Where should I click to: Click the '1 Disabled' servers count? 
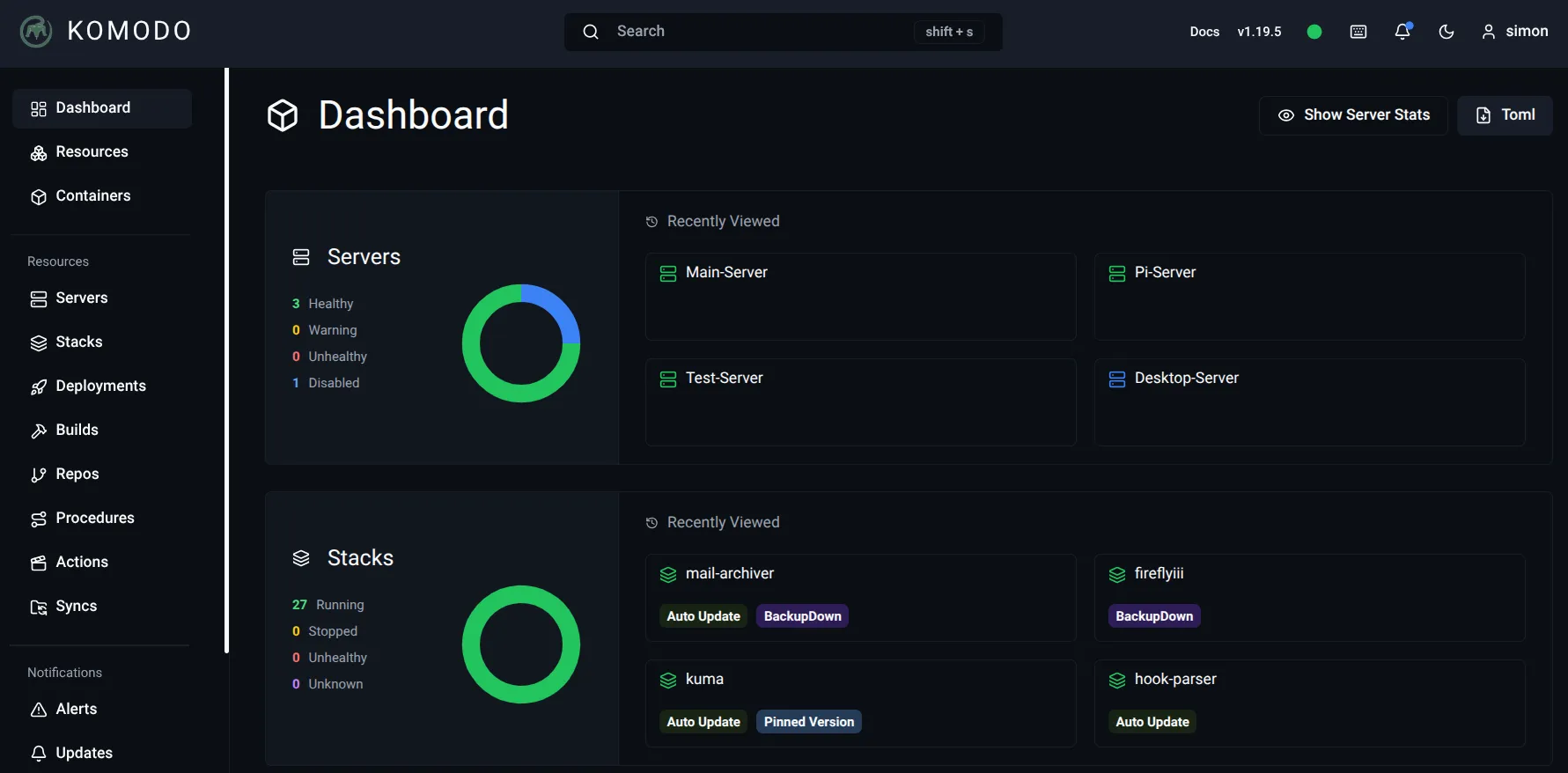[326, 383]
